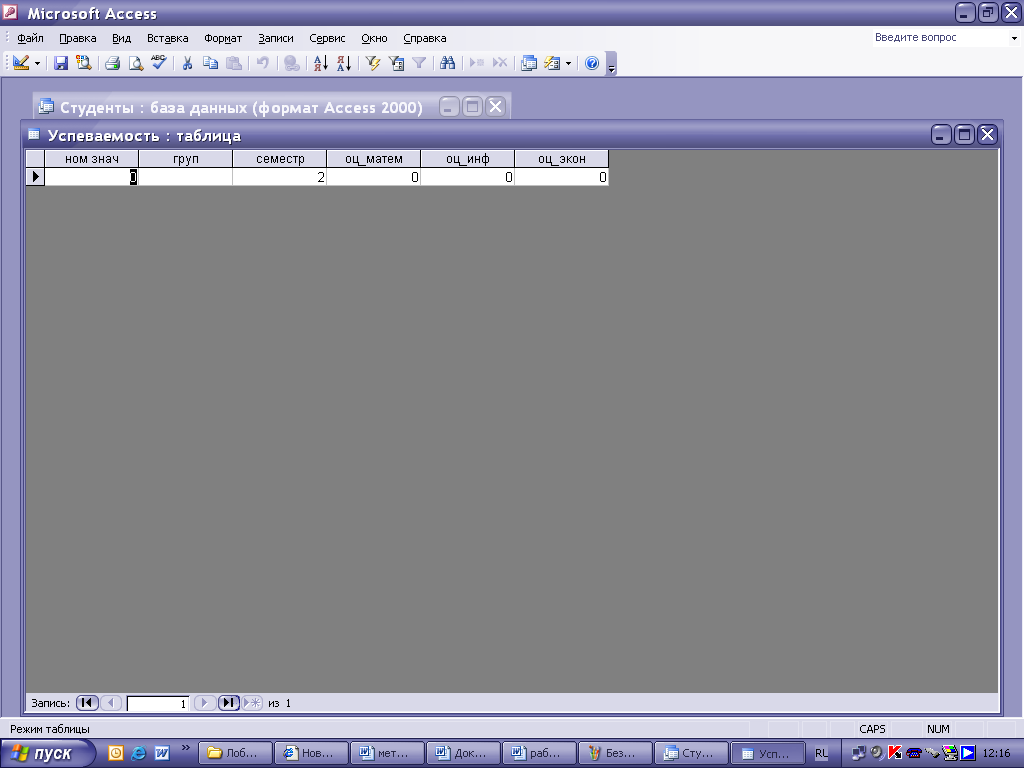Viewport: 1024px width, 768px height.
Task: Go to last record navigation button
Action: tap(229, 703)
